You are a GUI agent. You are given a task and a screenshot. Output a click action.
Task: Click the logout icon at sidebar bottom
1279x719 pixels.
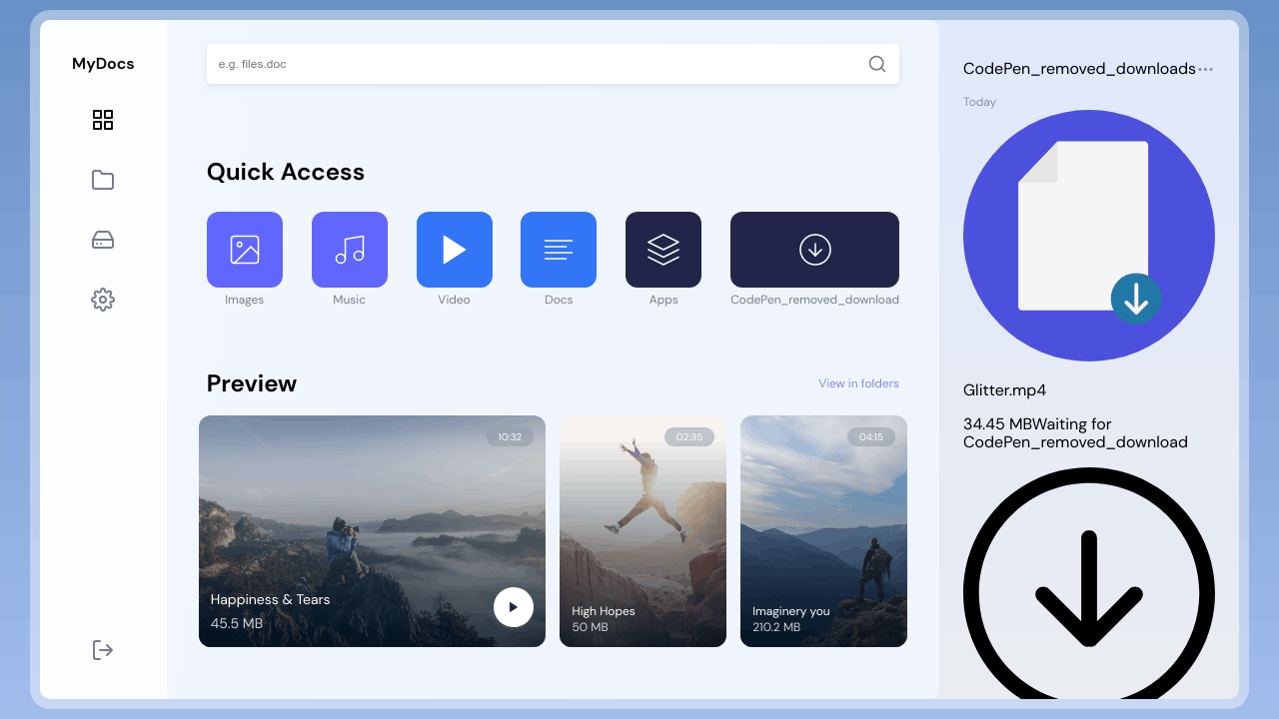(x=103, y=650)
